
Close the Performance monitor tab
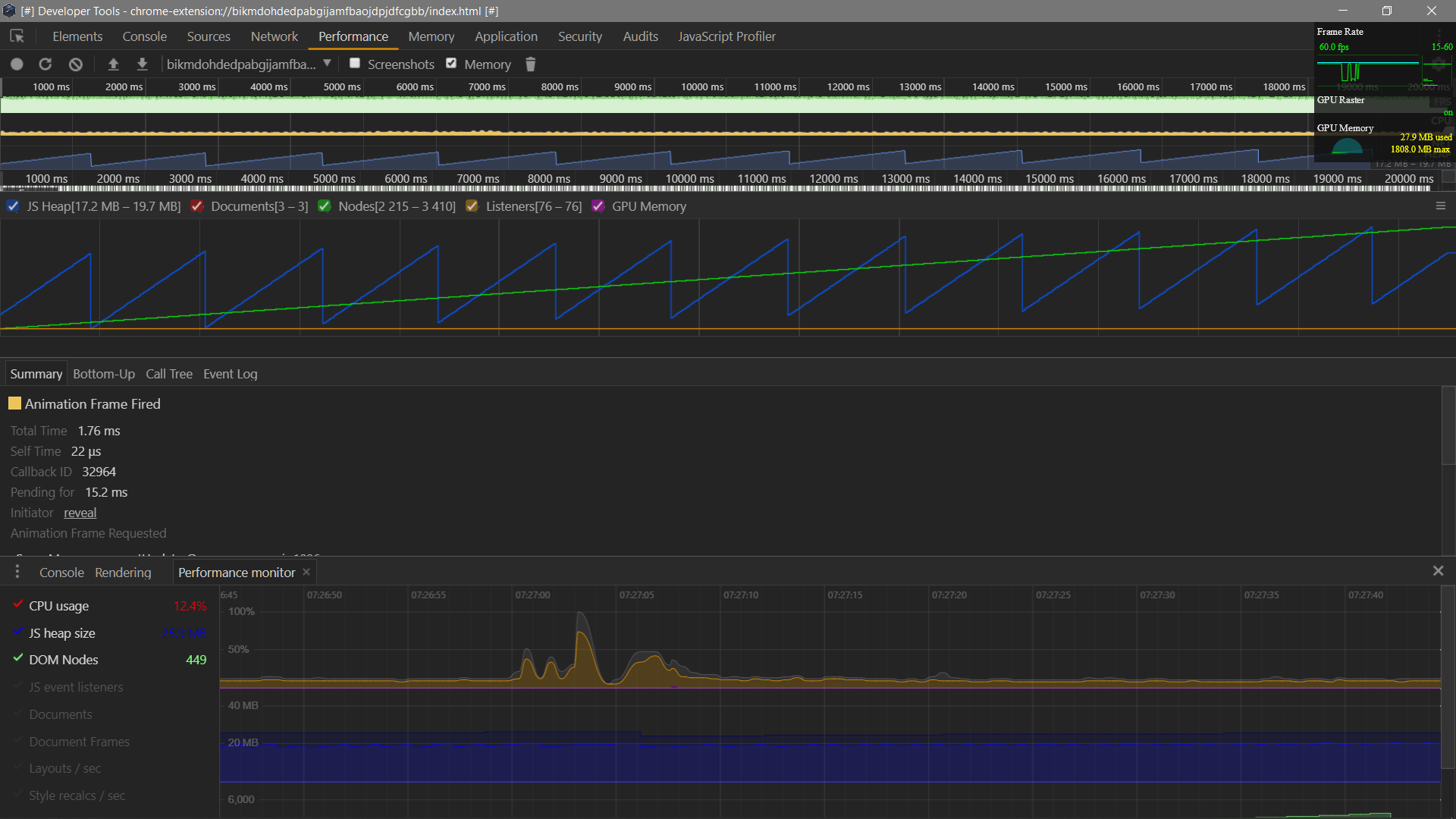306,572
